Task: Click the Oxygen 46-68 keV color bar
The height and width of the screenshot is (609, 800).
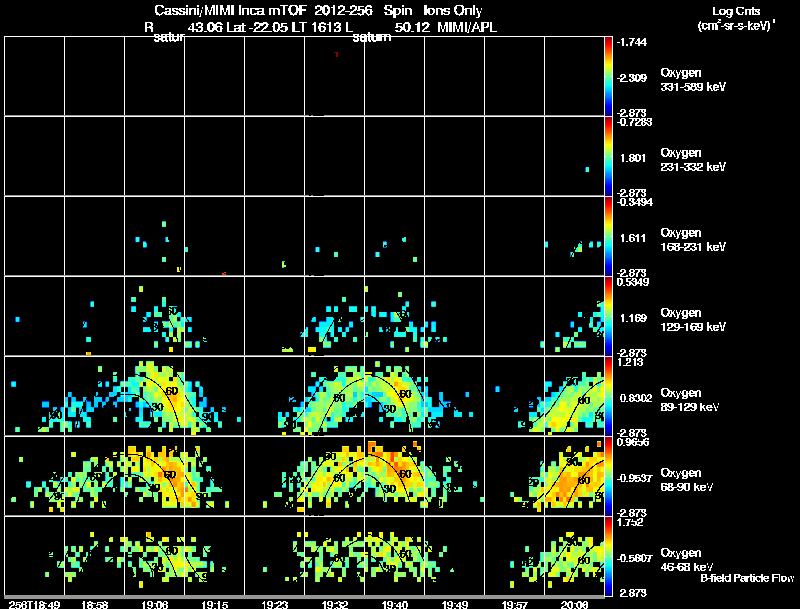Action: 608,556
